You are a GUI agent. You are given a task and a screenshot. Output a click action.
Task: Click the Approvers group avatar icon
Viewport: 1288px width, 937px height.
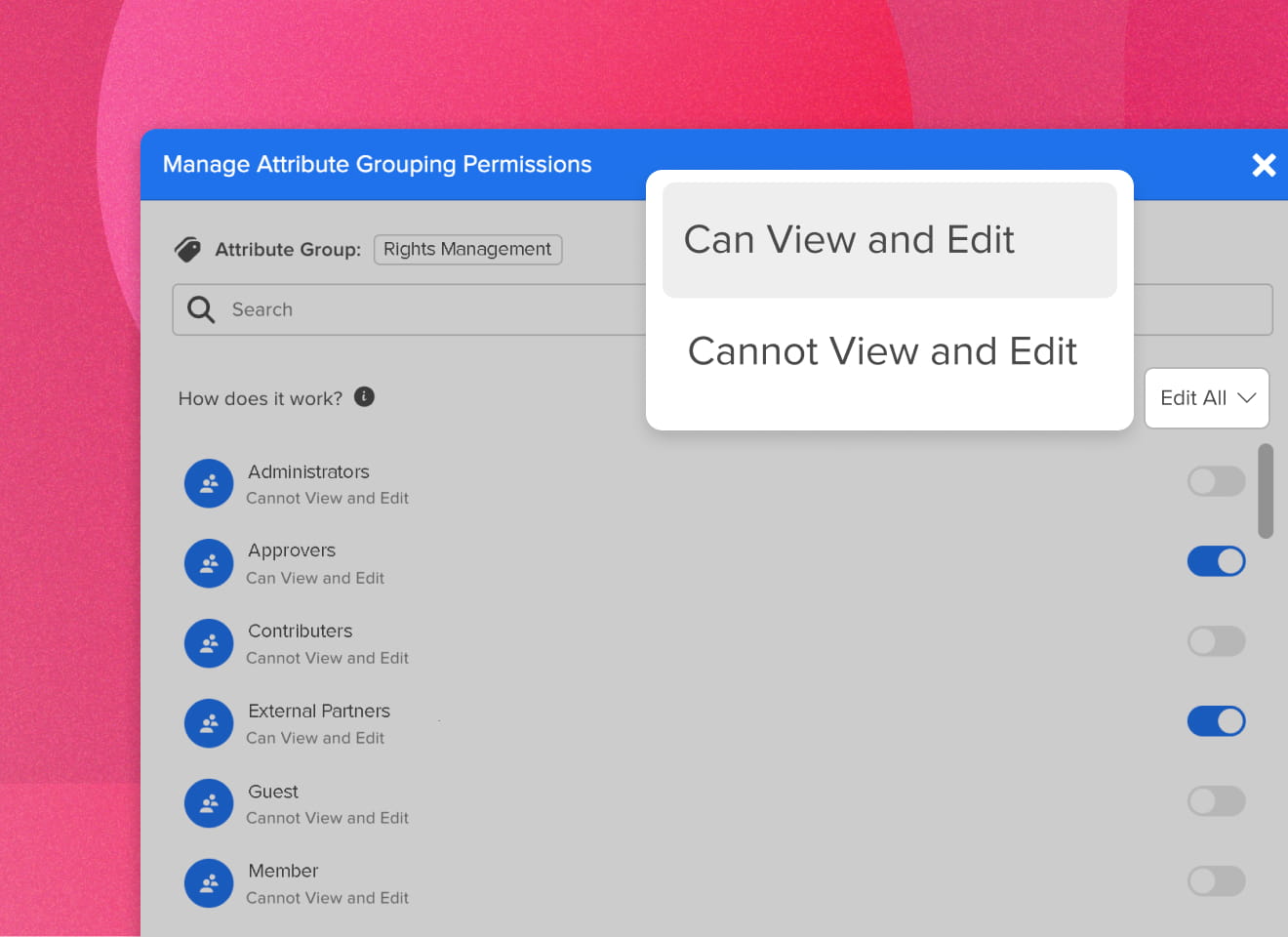point(209,563)
